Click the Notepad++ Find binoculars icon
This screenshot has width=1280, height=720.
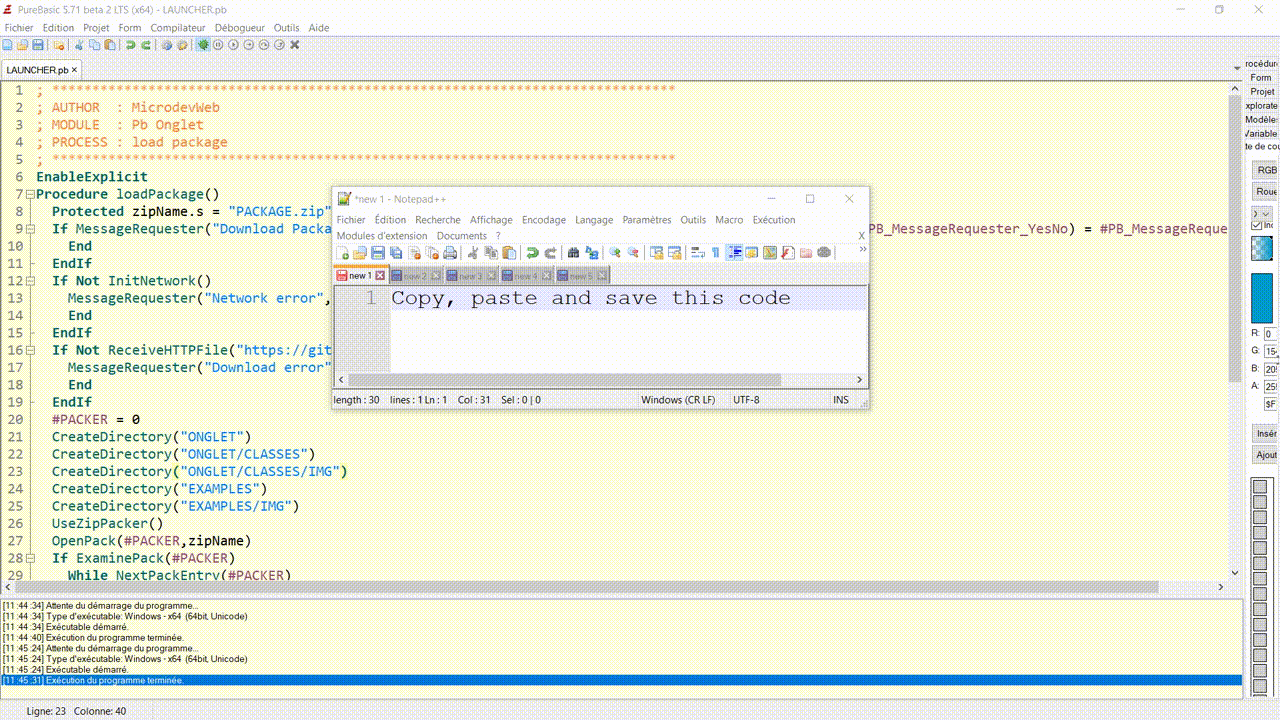click(x=573, y=253)
